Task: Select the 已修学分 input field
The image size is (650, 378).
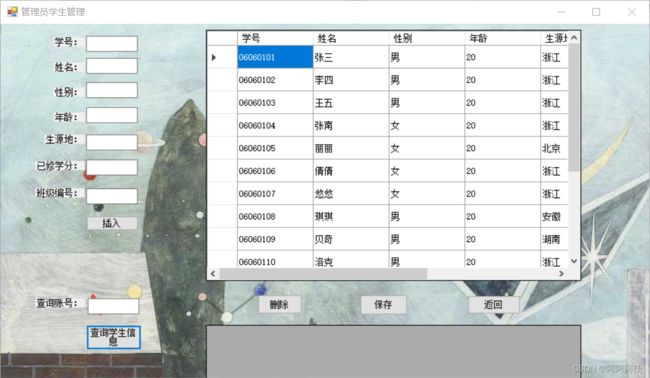Action: [x=112, y=168]
